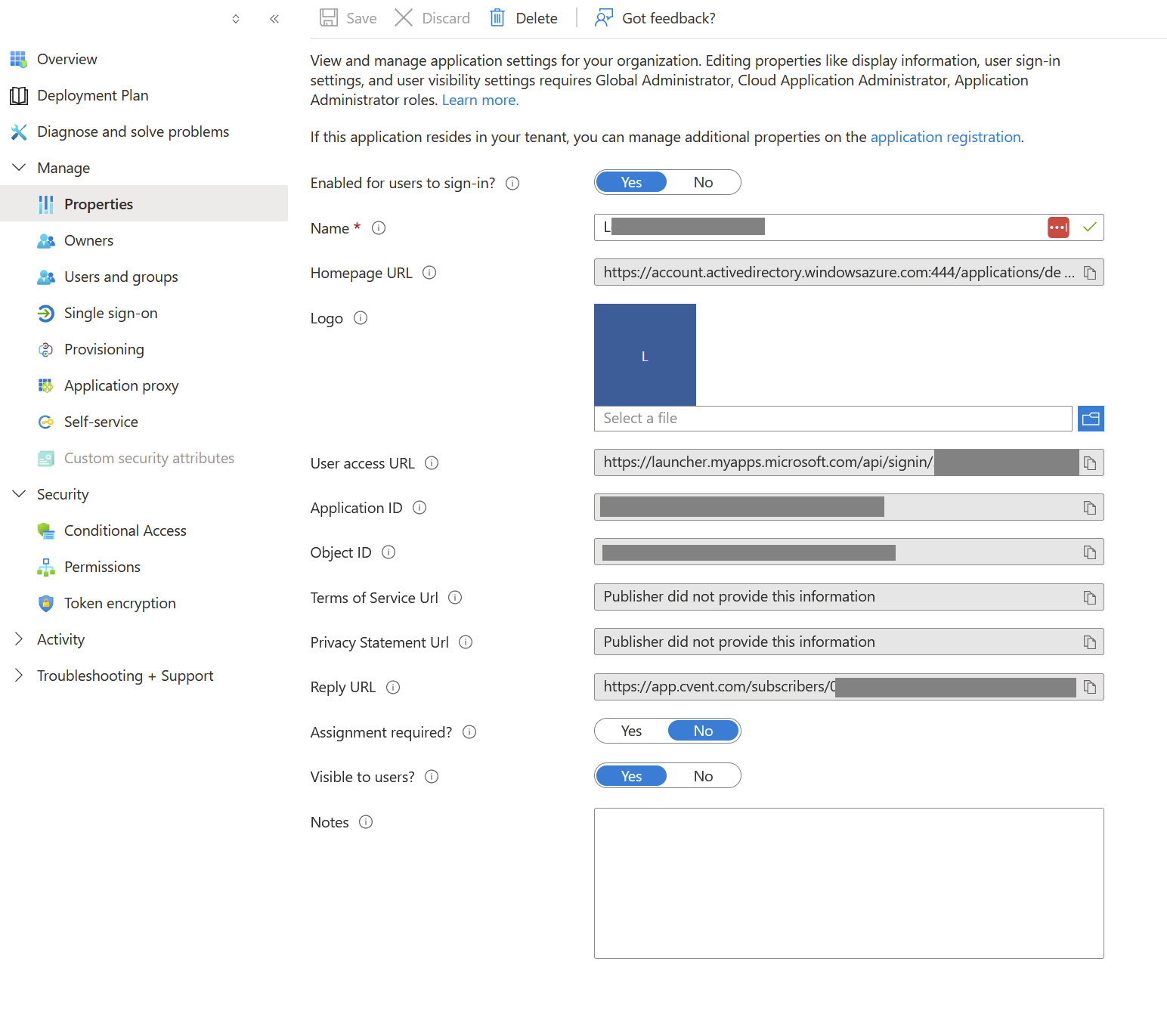Set Assignment required to Yes
The width and height of the screenshot is (1167, 1036).
(x=631, y=731)
